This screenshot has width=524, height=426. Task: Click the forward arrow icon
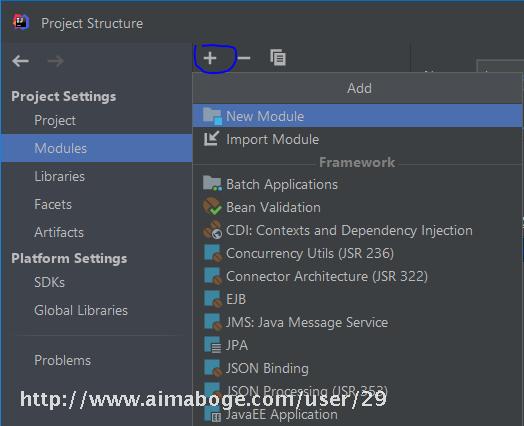coord(55,61)
